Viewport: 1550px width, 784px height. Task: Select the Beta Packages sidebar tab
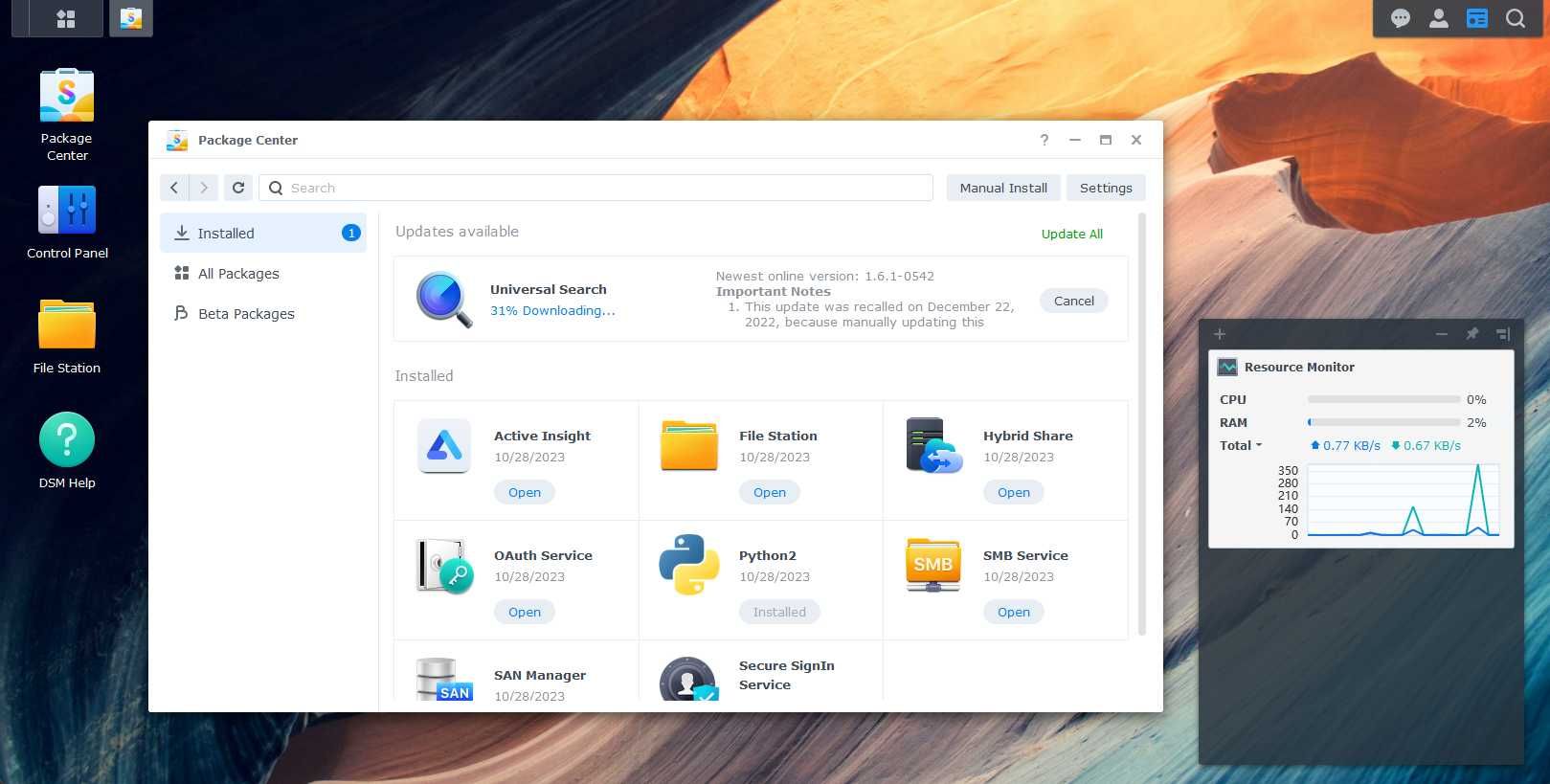coord(263,313)
